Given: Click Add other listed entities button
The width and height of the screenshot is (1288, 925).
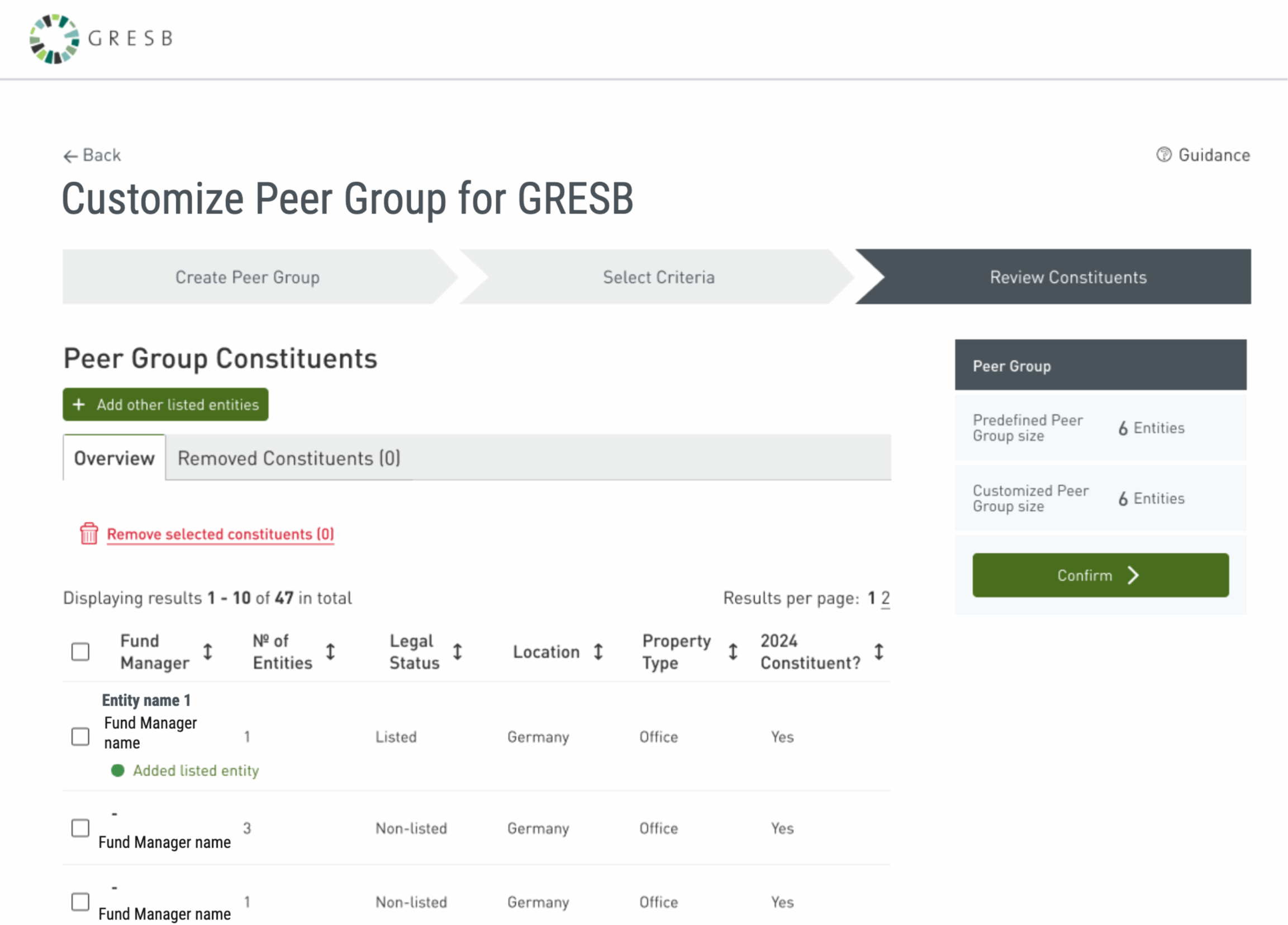Looking at the screenshot, I should tap(165, 405).
